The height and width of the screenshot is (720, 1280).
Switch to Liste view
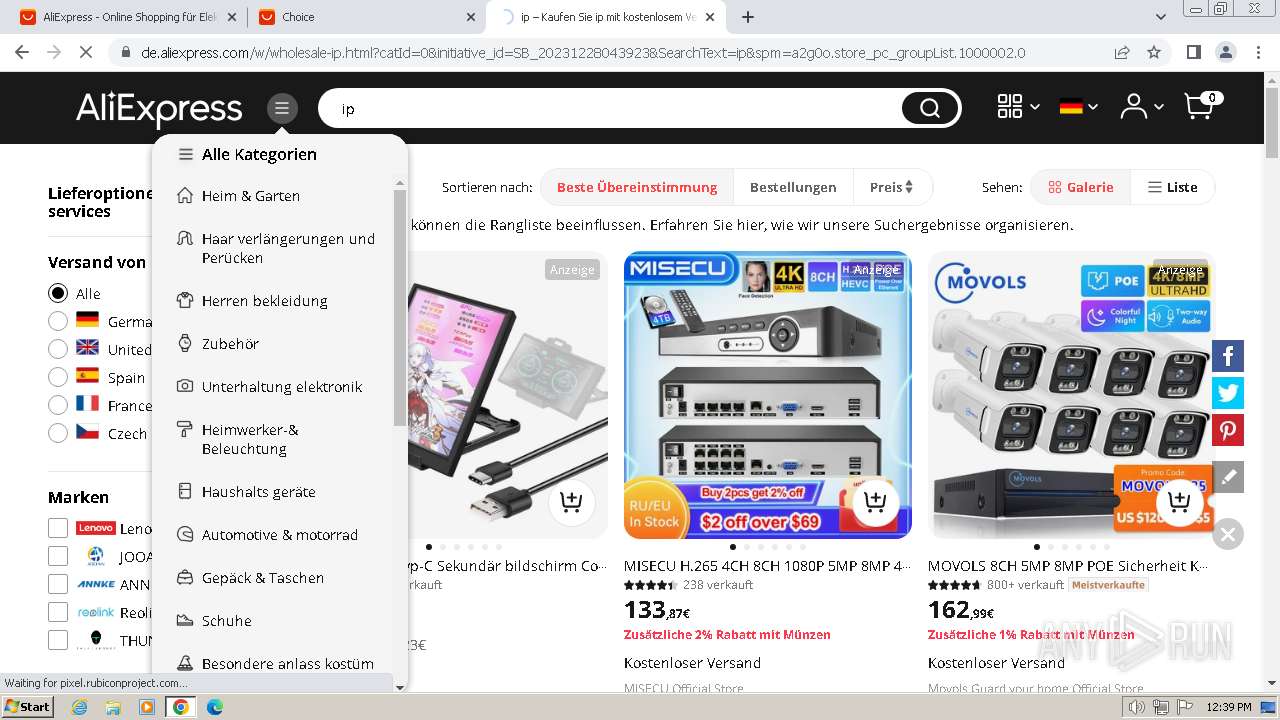click(1172, 187)
